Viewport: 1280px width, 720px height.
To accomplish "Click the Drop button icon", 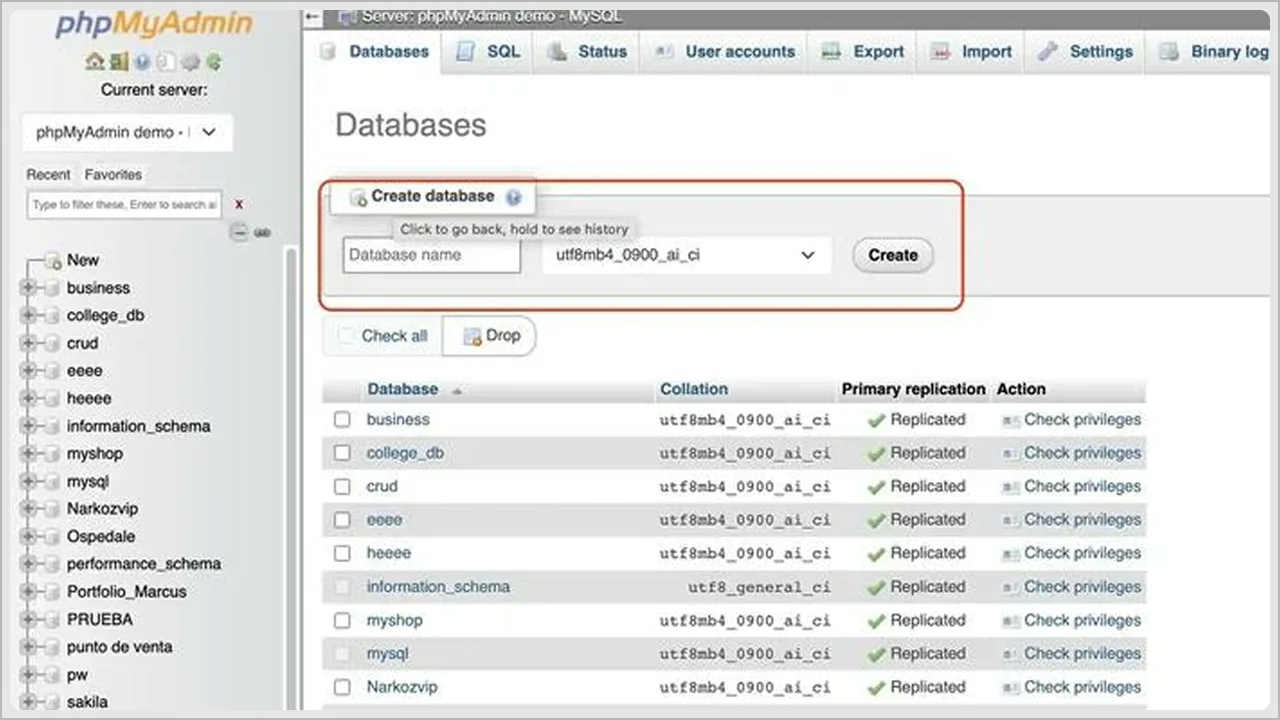I will (x=472, y=336).
